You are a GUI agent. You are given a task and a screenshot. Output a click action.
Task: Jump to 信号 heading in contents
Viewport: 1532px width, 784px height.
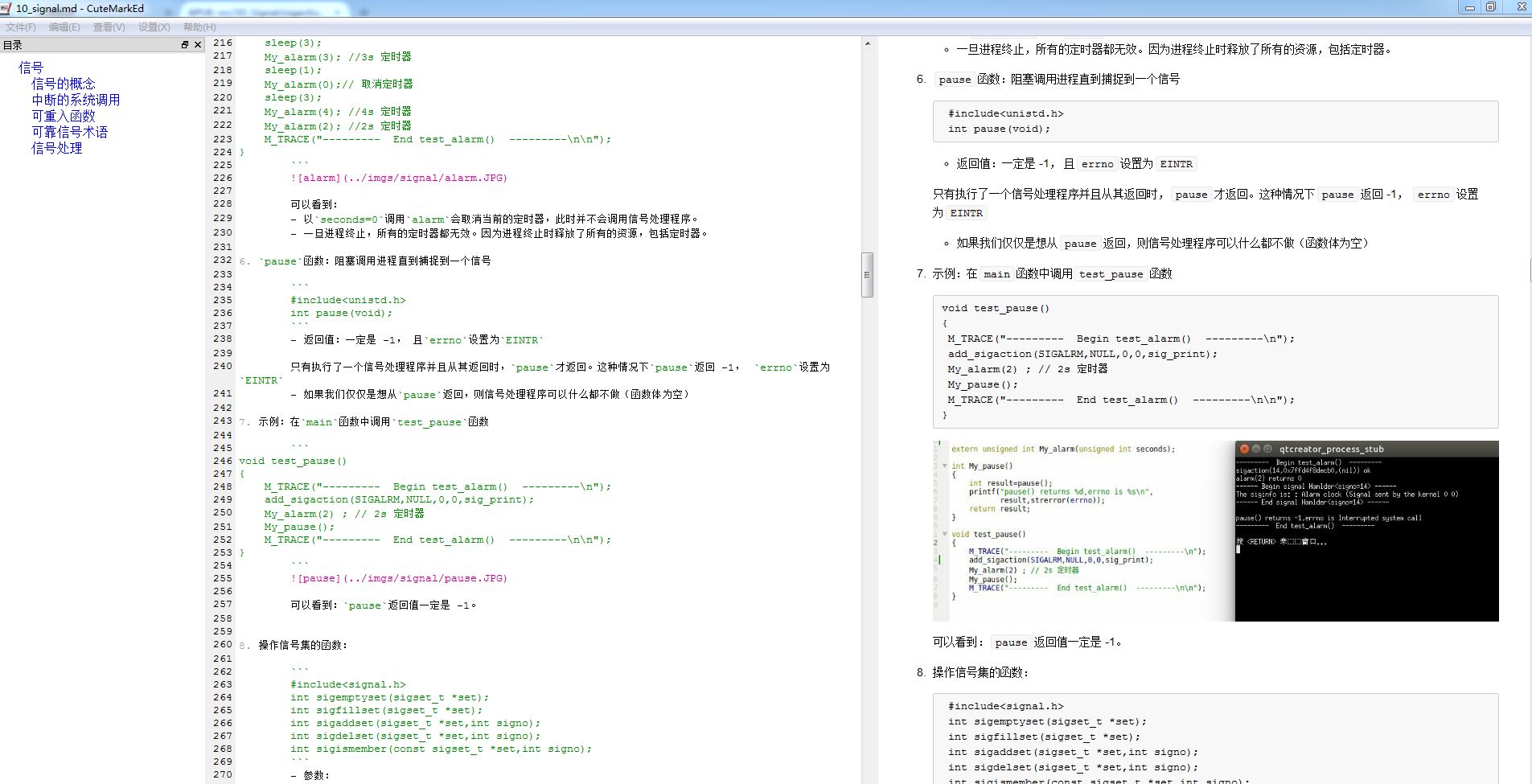pos(31,68)
